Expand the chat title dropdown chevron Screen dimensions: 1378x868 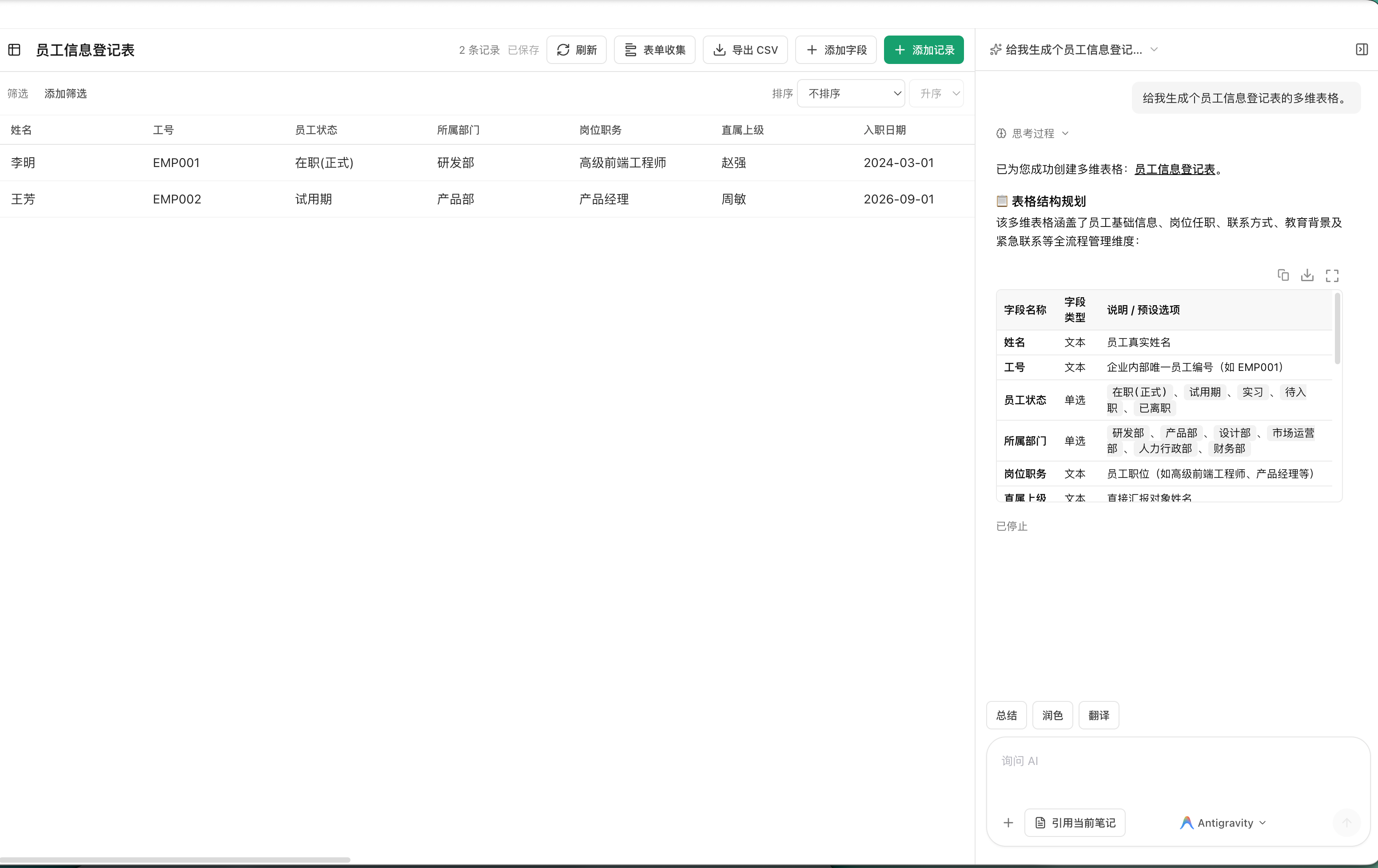click(x=1154, y=50)
